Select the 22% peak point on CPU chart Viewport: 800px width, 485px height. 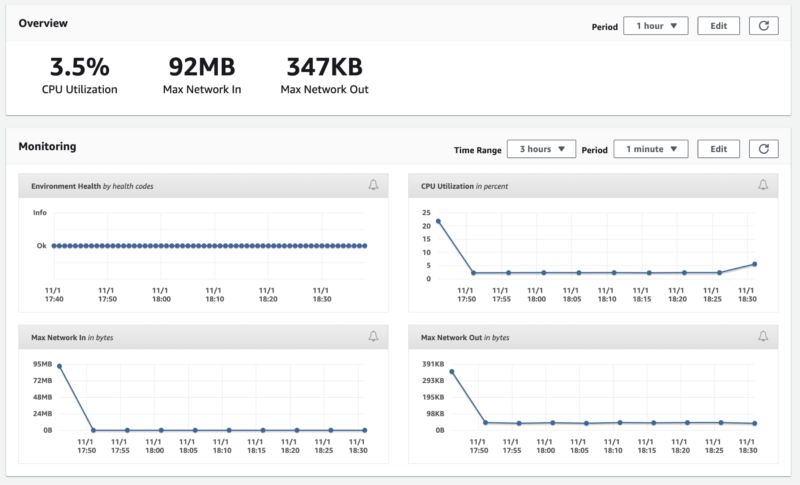pyautogui.click(x=438, y=221)
